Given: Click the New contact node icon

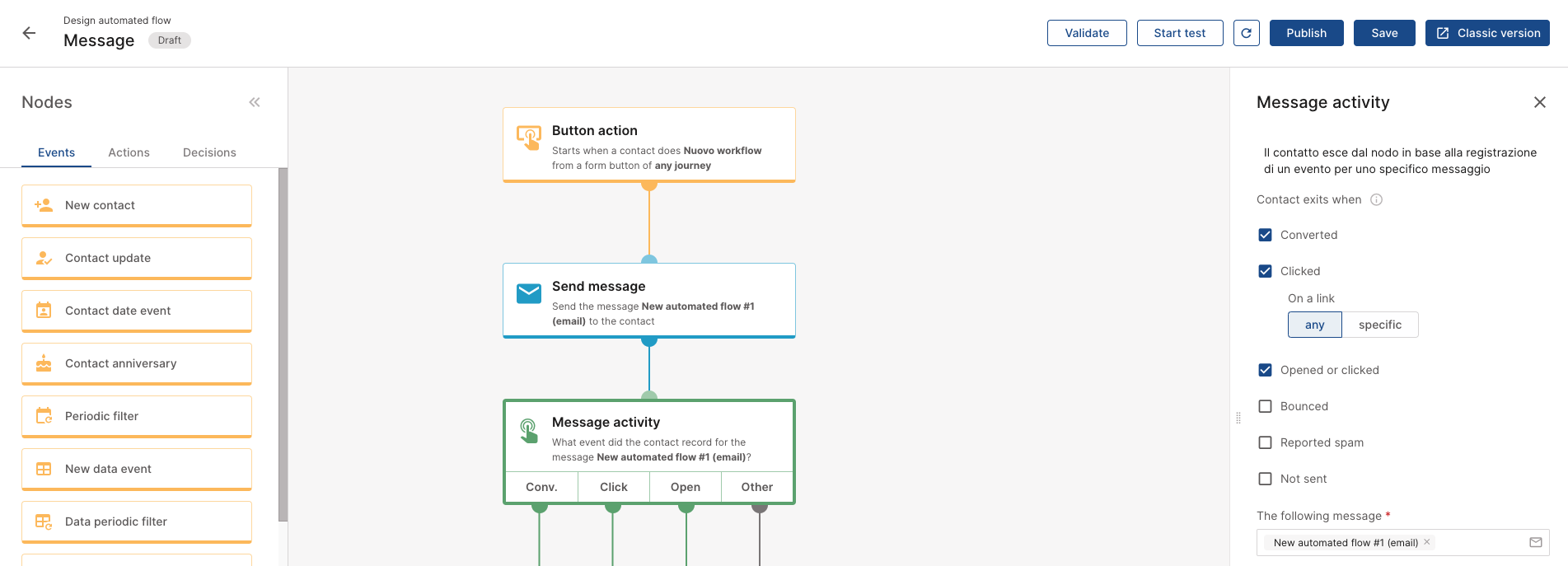Looking at the screenshot, I should tap(44, 205).
